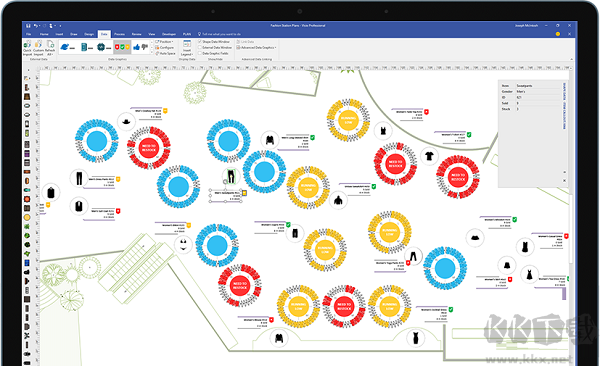600x366 pixels.
Task: Switch to the Design ribbon tab
Action: click(89, 34)
